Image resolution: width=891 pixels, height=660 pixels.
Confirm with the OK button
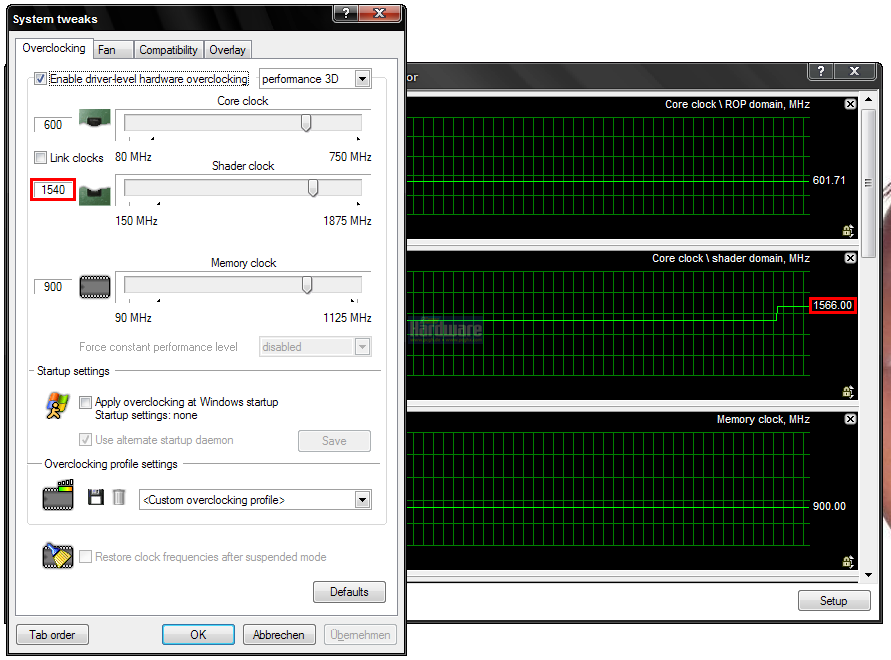click(x=198, y=634)
